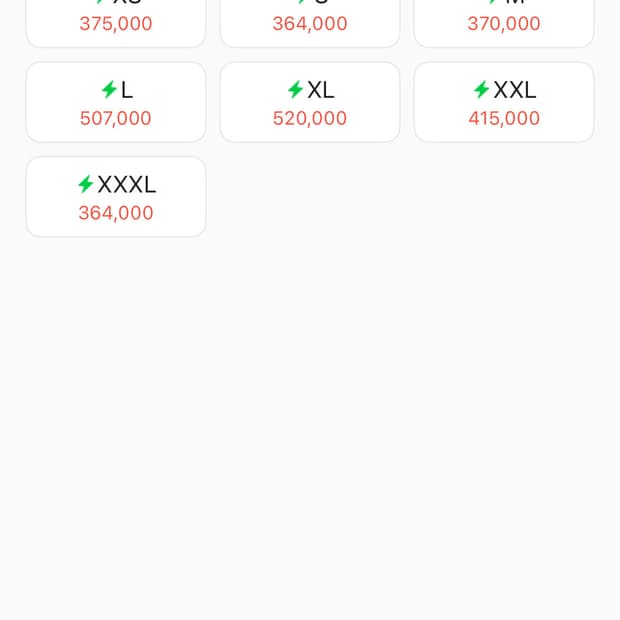Select the size card priced 370,000
Image resolution: width=620 pixels, height=620 pixels.
point(504,23)
